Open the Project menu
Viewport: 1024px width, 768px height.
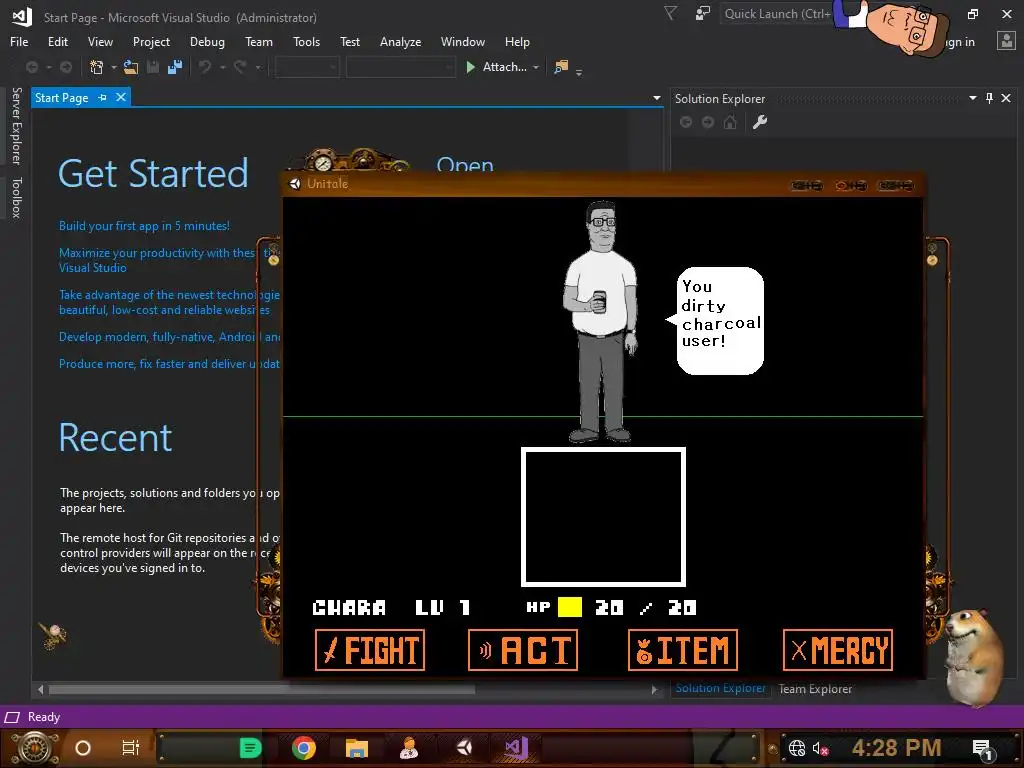pyautogui.click(x=151, y=42)
